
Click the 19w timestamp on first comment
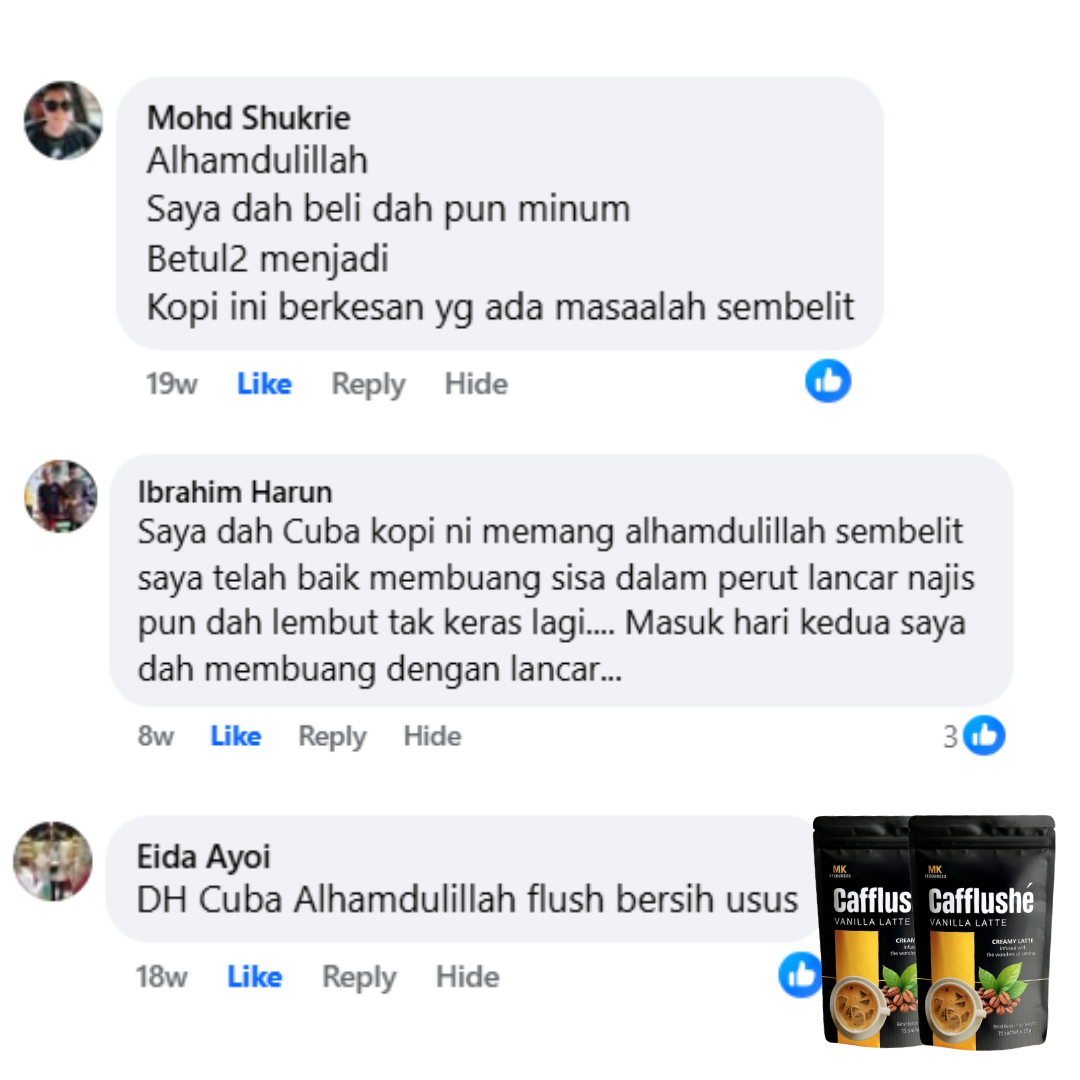172,384
